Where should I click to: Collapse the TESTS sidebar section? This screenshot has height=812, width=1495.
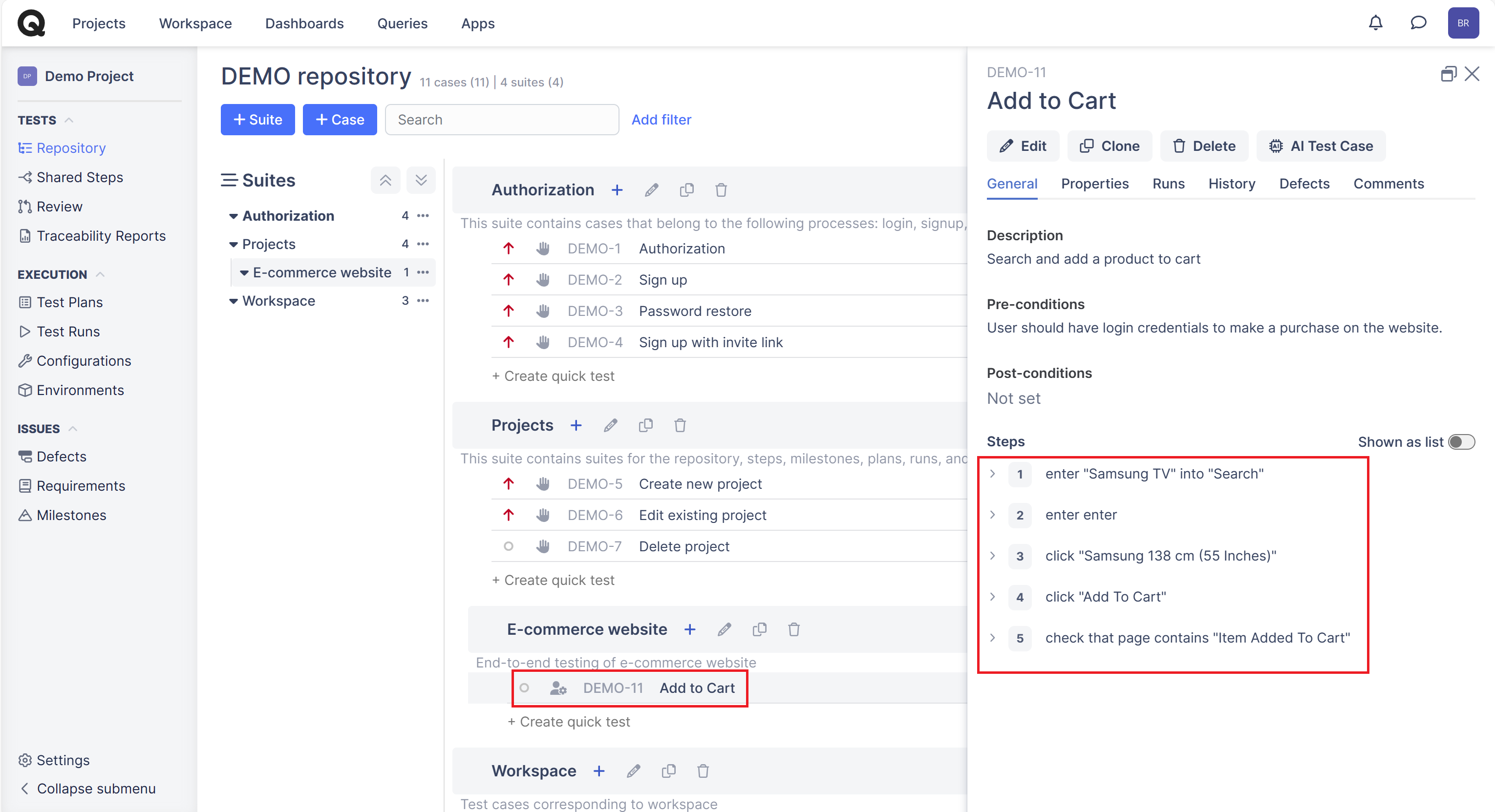coord(68,120)
